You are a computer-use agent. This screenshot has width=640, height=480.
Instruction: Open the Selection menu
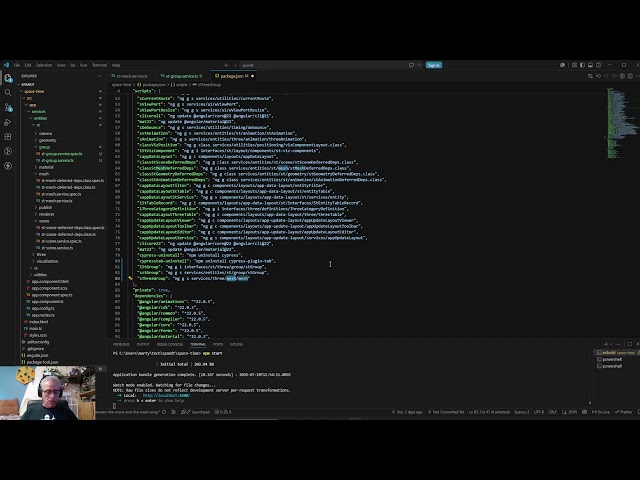coord(44,65)
